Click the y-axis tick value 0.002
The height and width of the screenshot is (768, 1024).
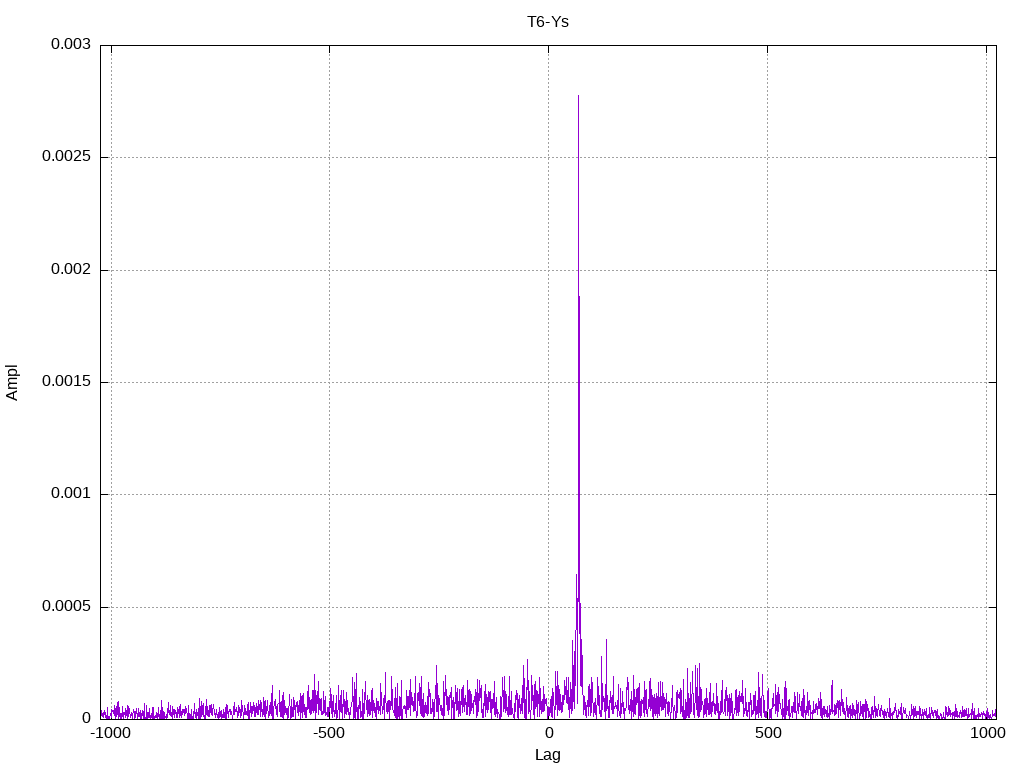71,269
